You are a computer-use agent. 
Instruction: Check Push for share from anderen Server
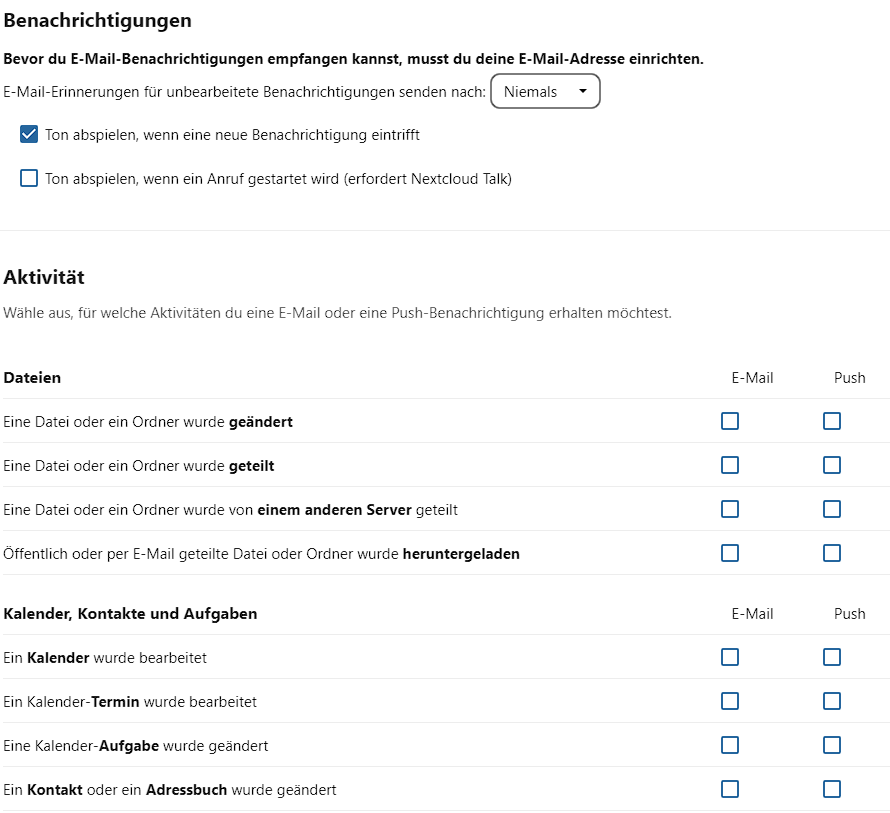(832, 510)
